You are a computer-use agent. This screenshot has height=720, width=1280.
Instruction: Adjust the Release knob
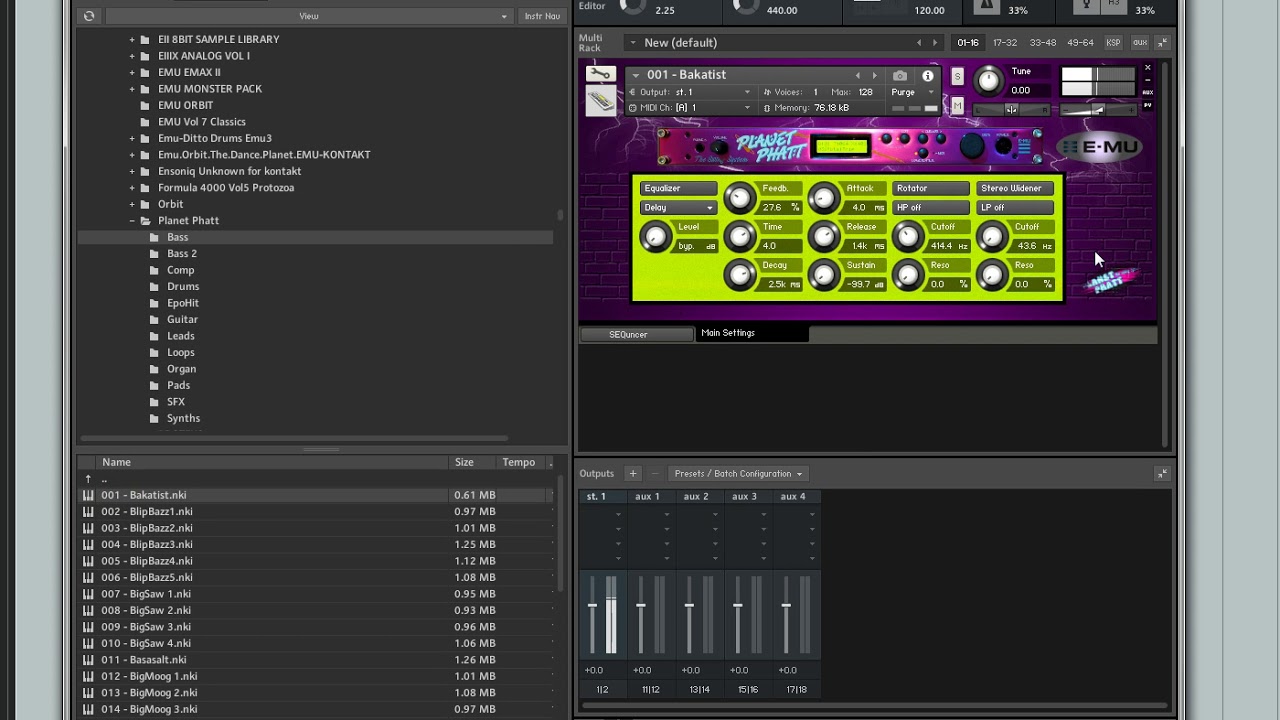point(824,236)
